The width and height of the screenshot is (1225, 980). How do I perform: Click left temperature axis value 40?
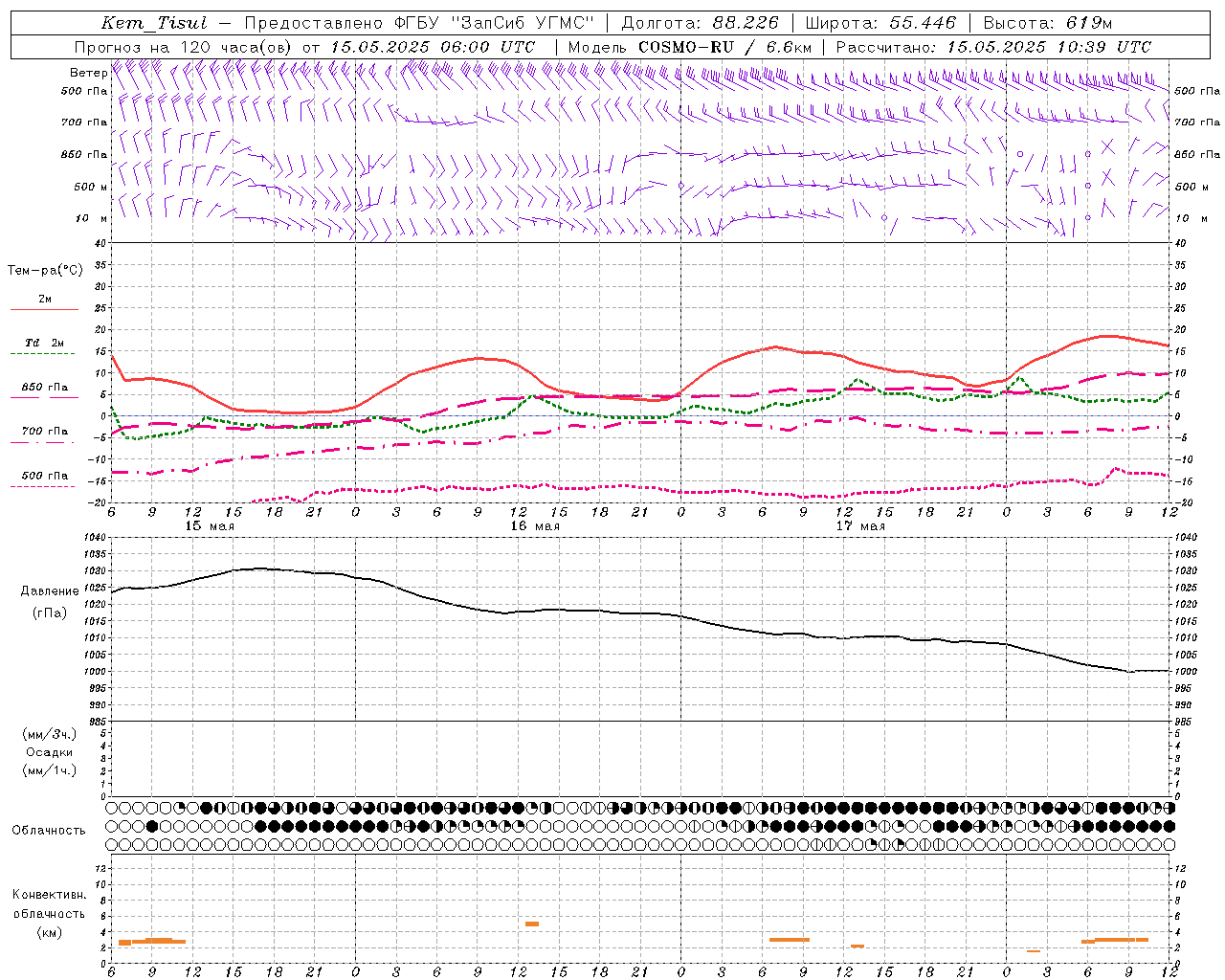tap(100, 243)
